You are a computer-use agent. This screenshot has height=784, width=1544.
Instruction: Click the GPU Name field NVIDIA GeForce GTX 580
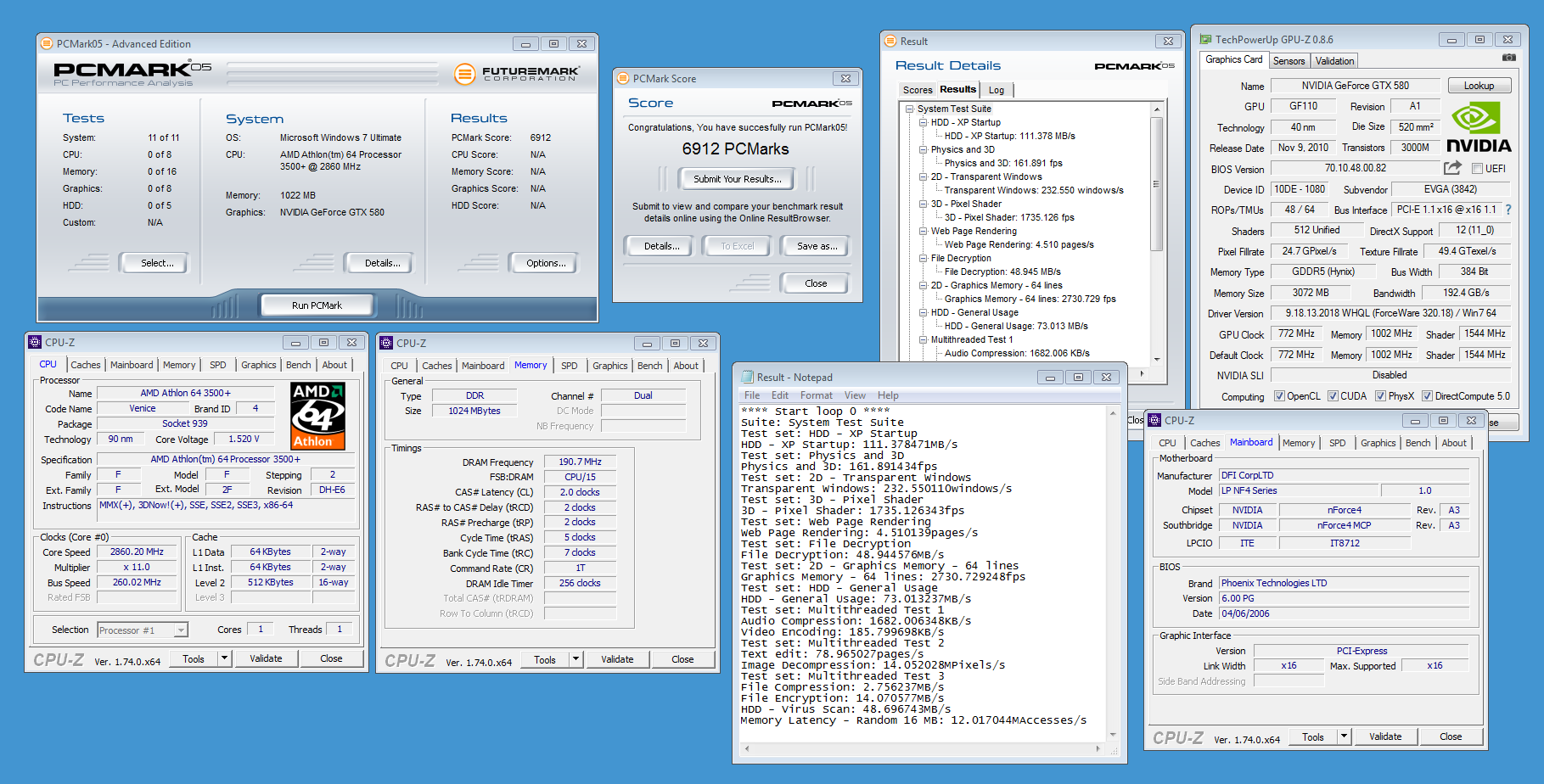point(1355,86)
